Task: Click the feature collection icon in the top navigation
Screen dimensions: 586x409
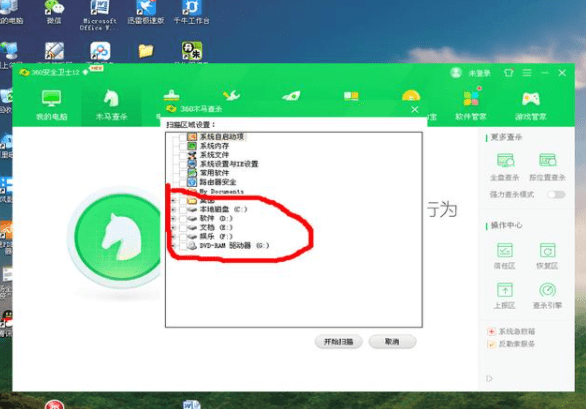Action: click(x=351, y=96)
